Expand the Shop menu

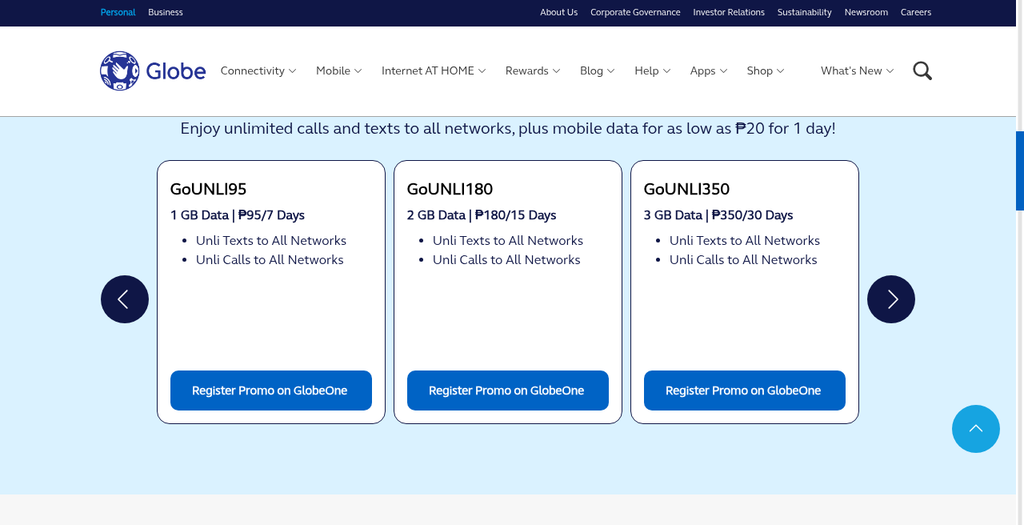(765, 71)
